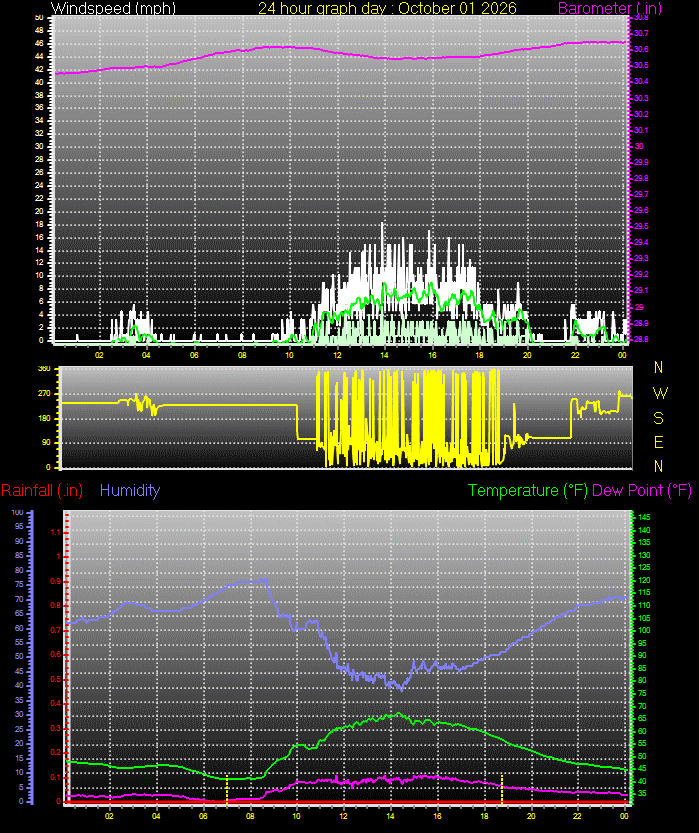Click the '75' humidity axis value

click(19, 584)
